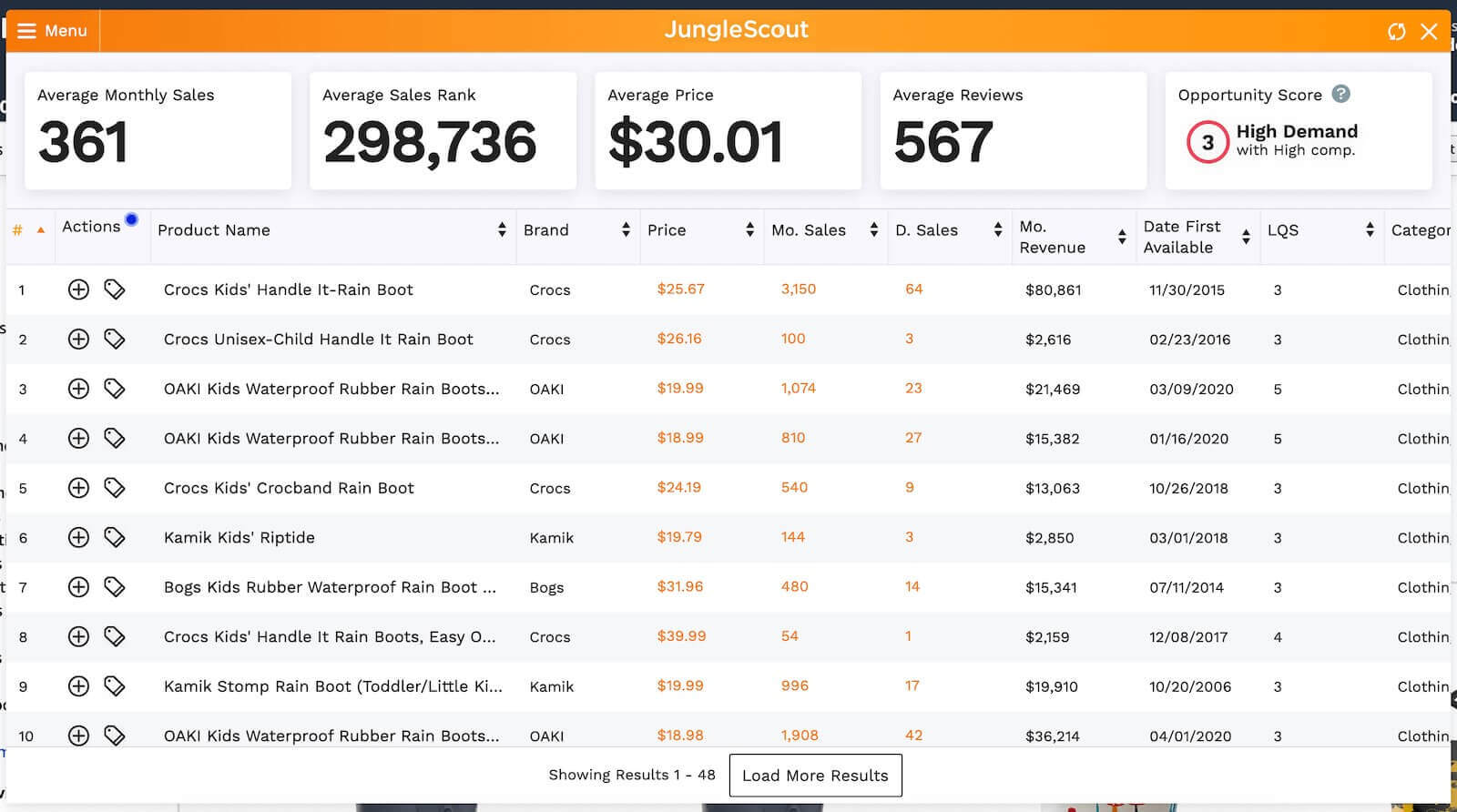Add Kamik Kids' Riptide plus icon
This screenshot has width=1457, height=812.
pyautogui.click(x=78, y=537)
